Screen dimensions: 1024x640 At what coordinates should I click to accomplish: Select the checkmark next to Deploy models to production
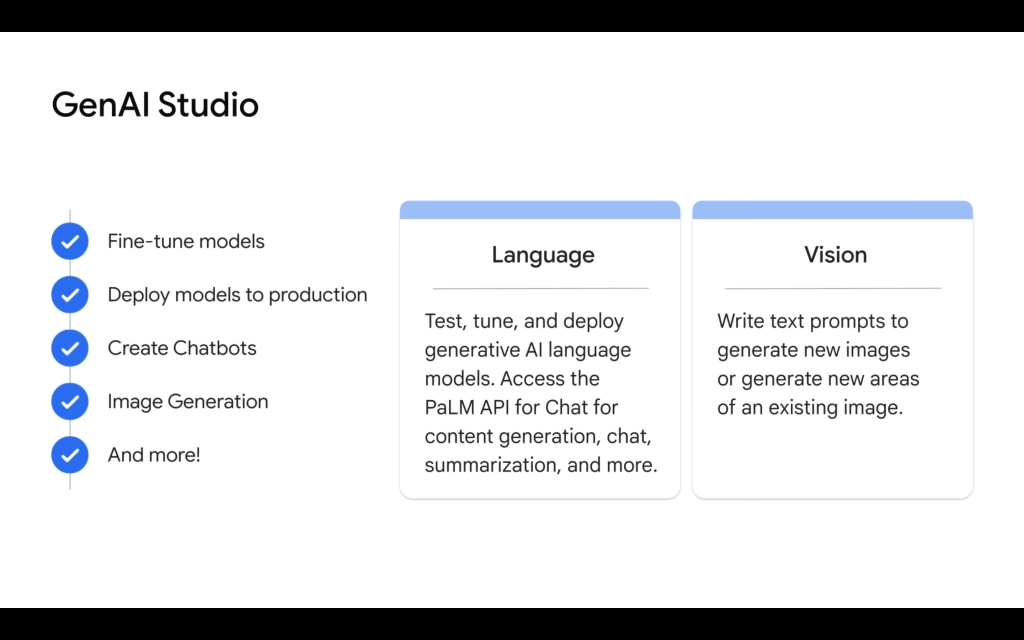pyautogui.click(x=70, y=295)
